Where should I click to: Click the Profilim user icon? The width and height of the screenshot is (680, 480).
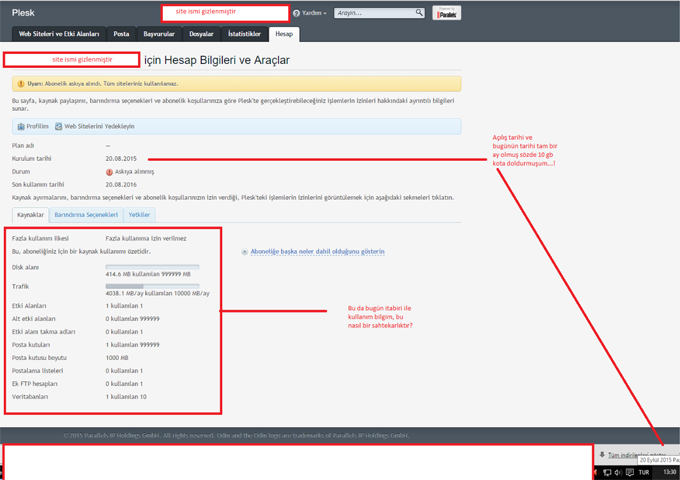[21, 127]
